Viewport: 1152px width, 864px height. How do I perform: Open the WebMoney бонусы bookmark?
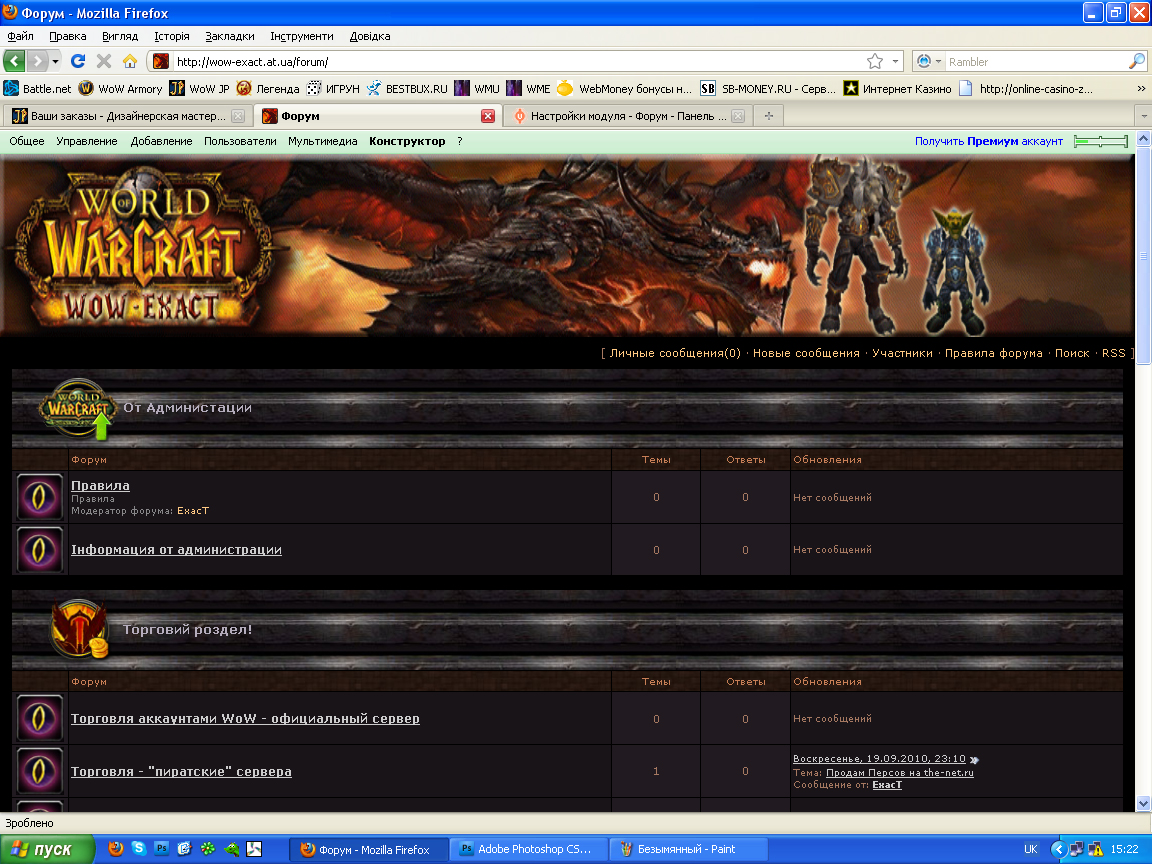point(624,89)
